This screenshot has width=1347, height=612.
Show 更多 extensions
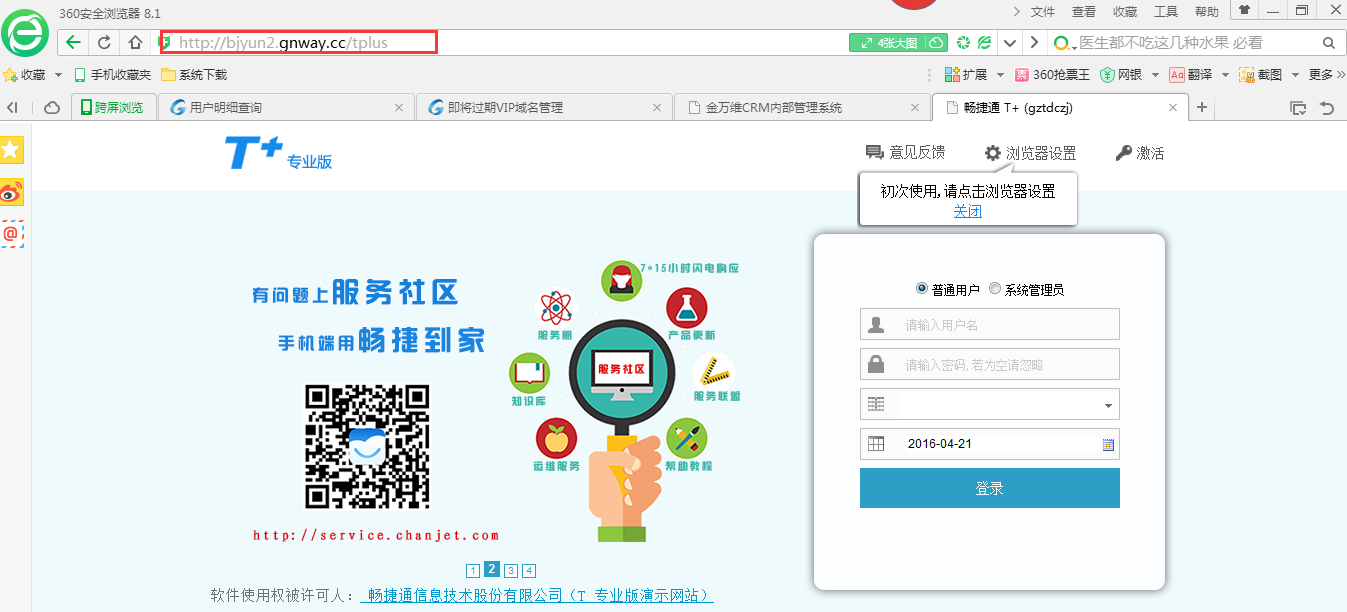click(1327, 75)
